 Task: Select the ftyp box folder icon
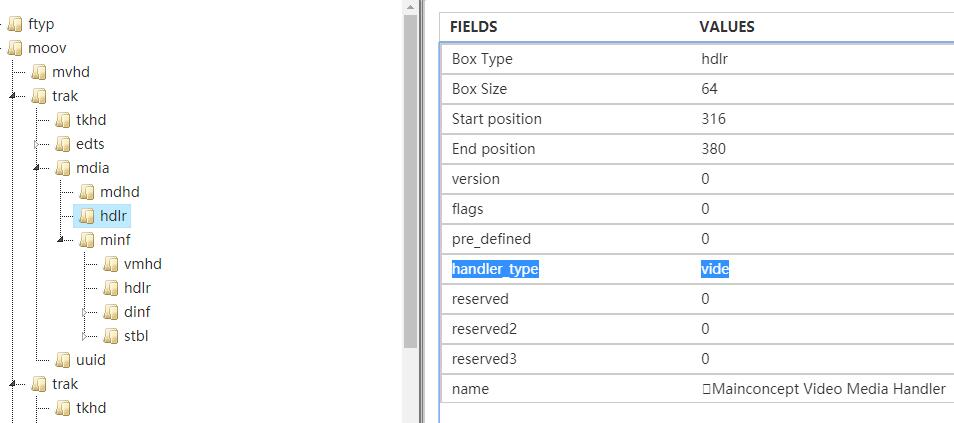[15, 24]
